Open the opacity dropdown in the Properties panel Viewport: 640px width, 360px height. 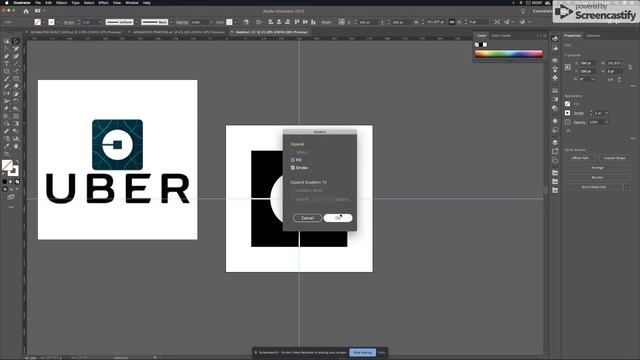(607, 122)
